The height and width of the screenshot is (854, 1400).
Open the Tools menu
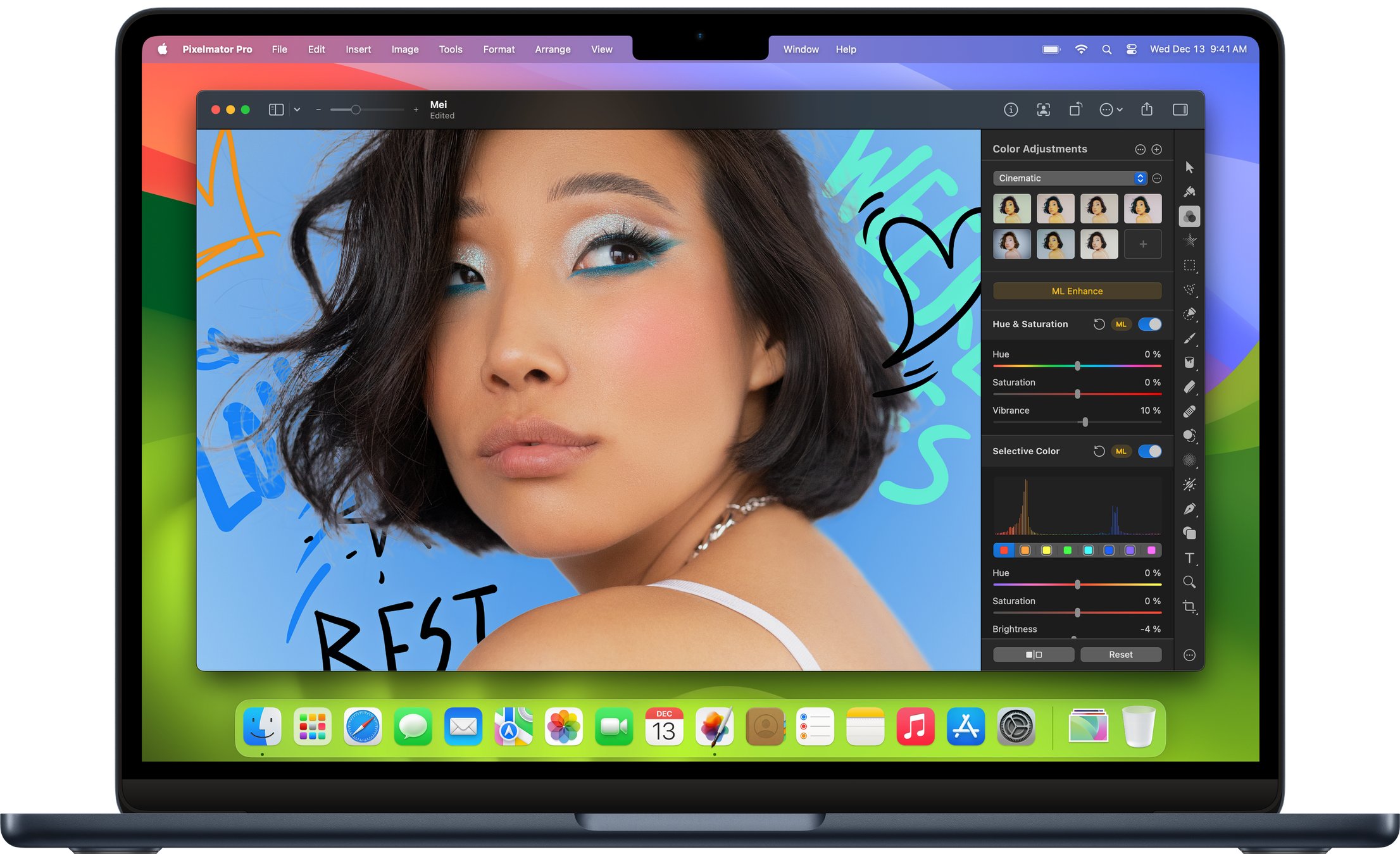pos(451,49)
